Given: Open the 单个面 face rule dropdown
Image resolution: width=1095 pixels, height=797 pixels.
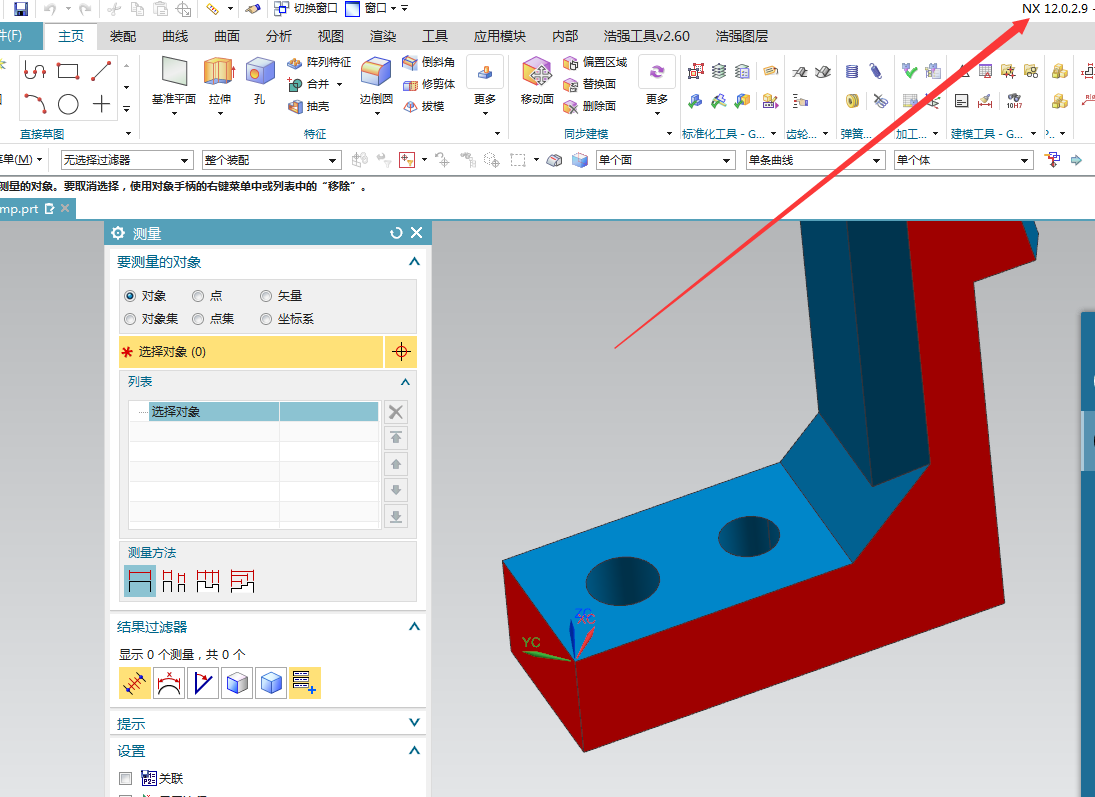Looking at the screenshot, I should (x=666, y=161).
